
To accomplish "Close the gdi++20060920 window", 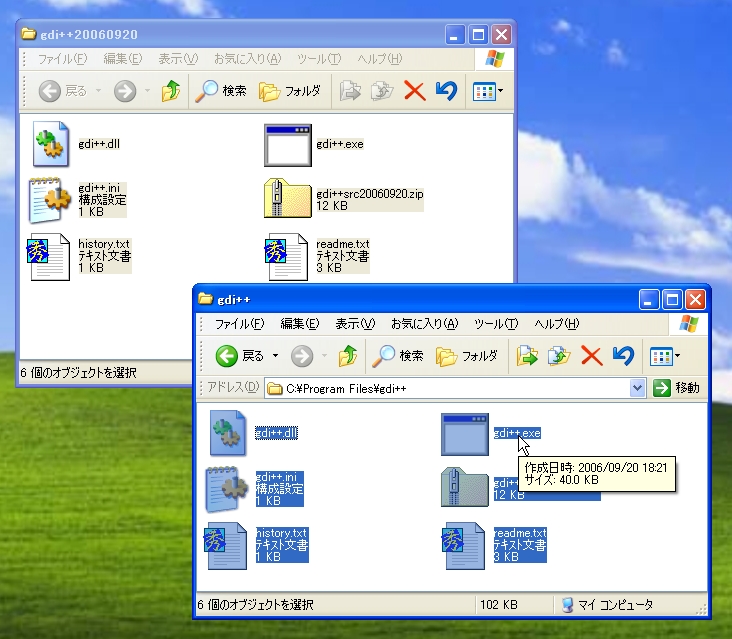I will (x=501, y=35).
